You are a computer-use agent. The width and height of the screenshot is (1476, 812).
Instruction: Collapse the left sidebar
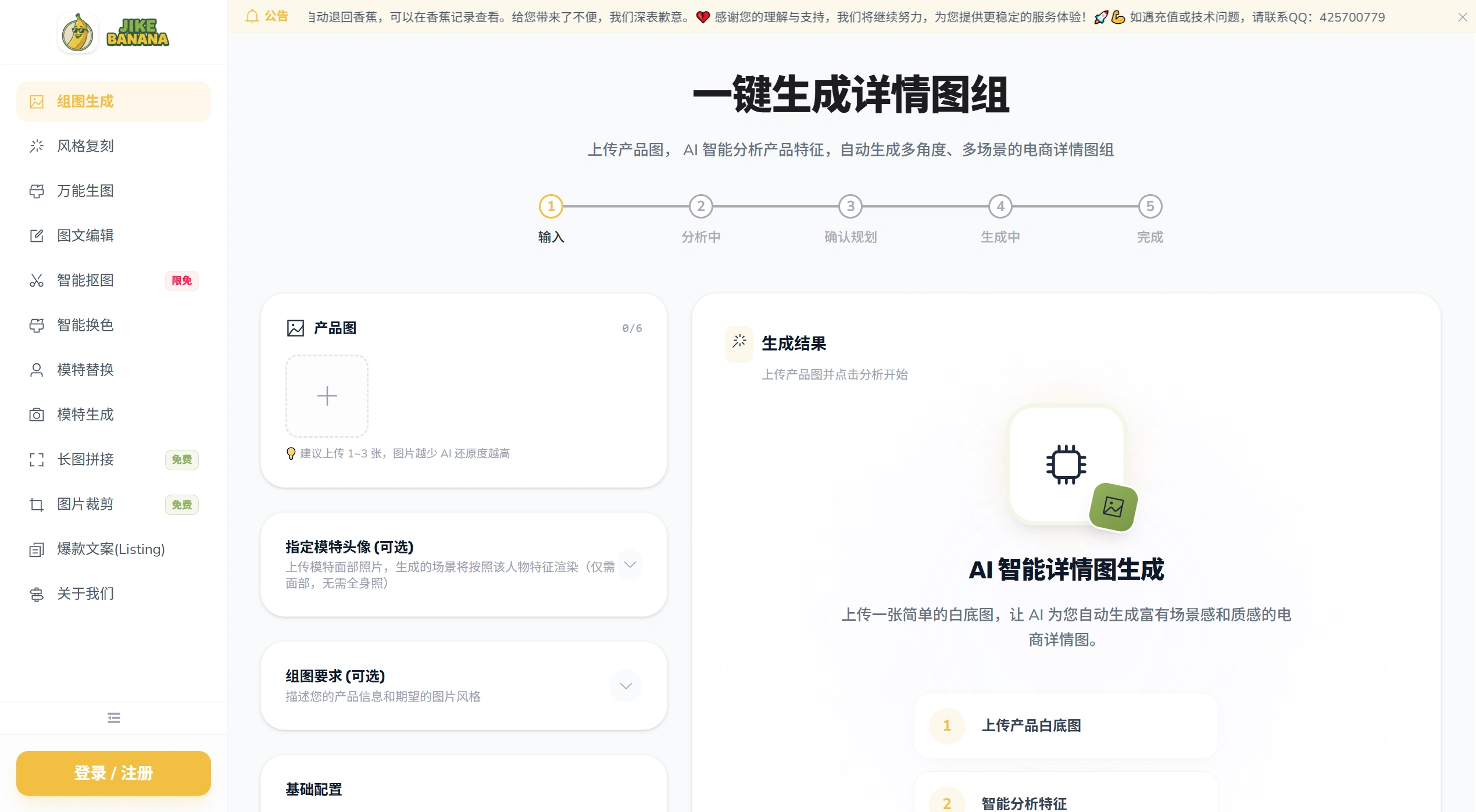[113, 718]
